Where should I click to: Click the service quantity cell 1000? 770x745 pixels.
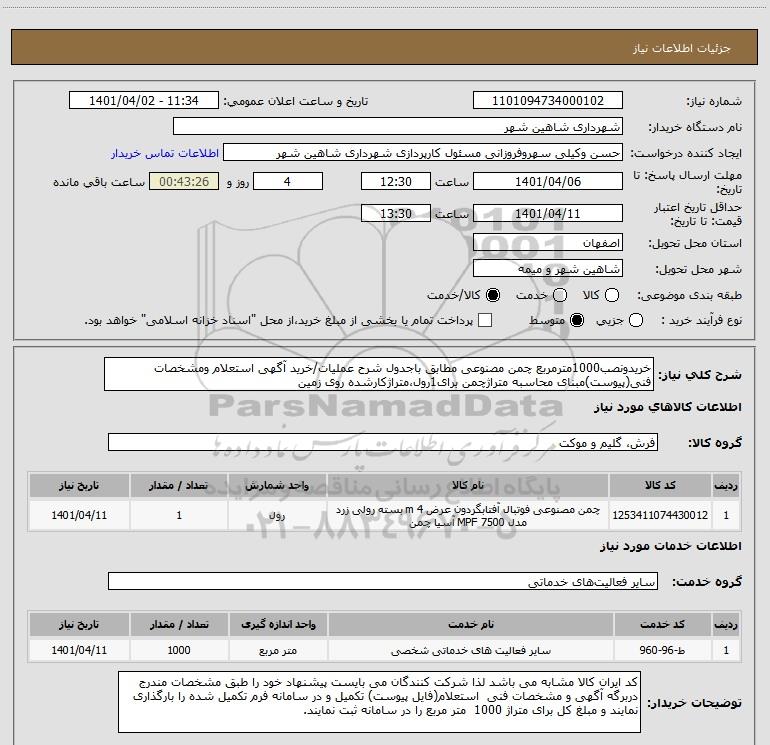(x=179, y=650)
